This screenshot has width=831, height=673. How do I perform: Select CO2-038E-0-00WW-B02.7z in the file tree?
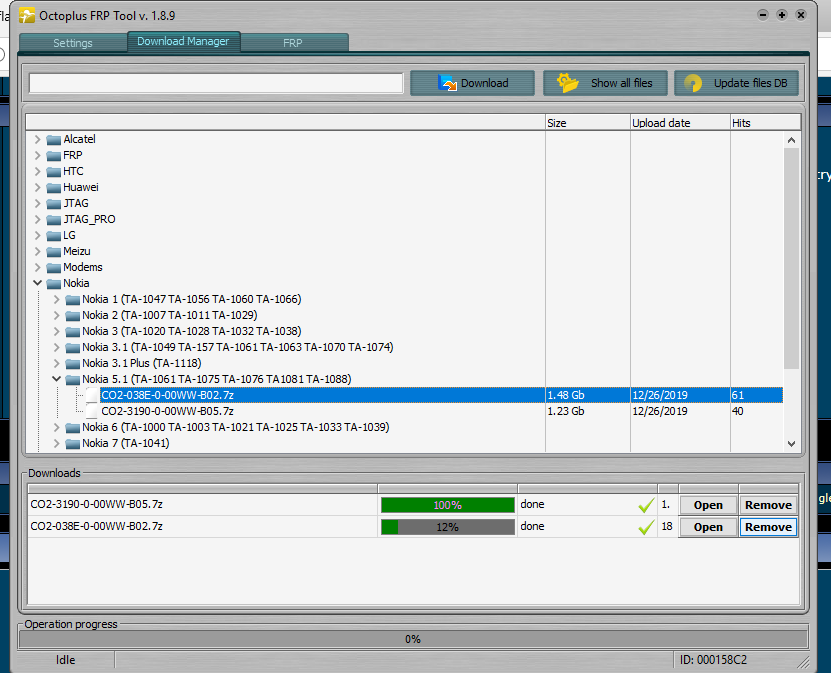point(167,395)
